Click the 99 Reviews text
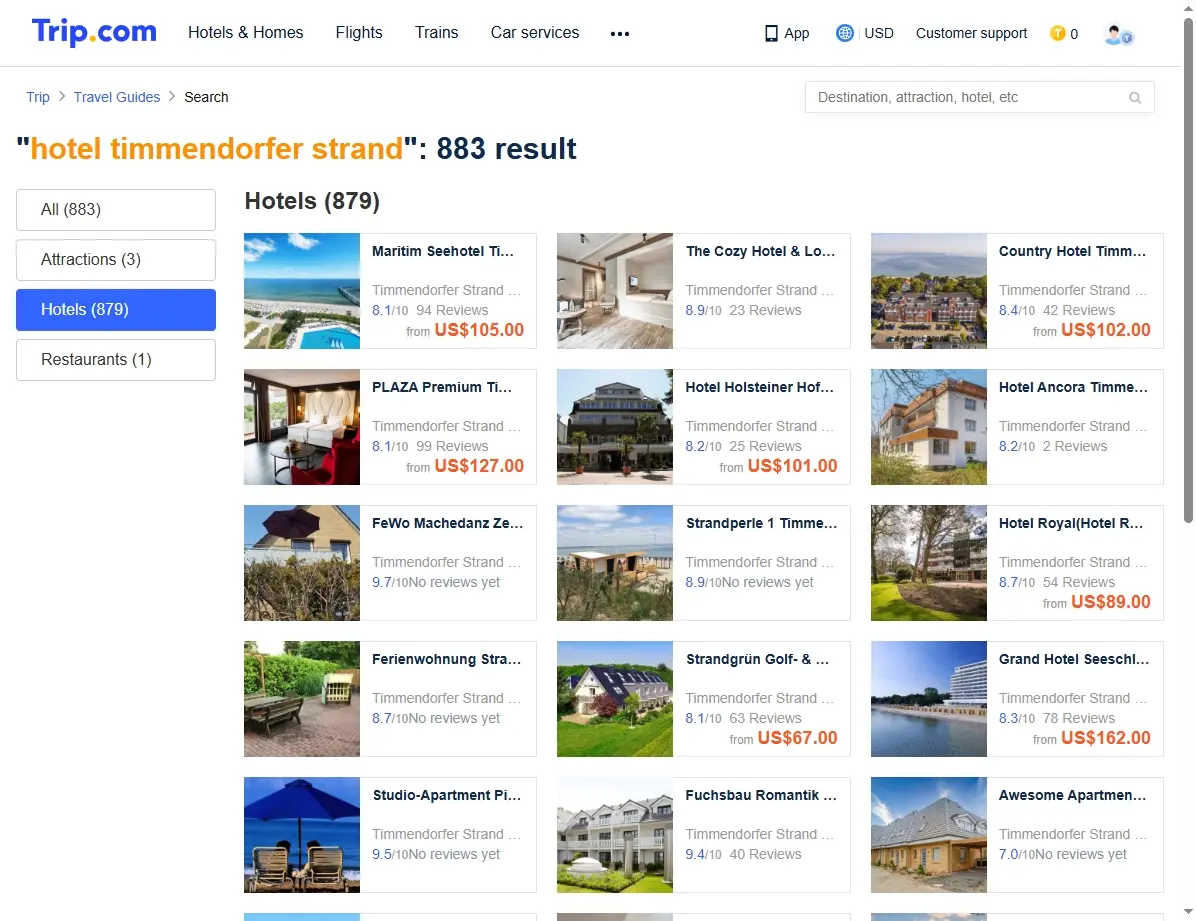This screenshot has width=1196, height=921. (x=452, y=446)
